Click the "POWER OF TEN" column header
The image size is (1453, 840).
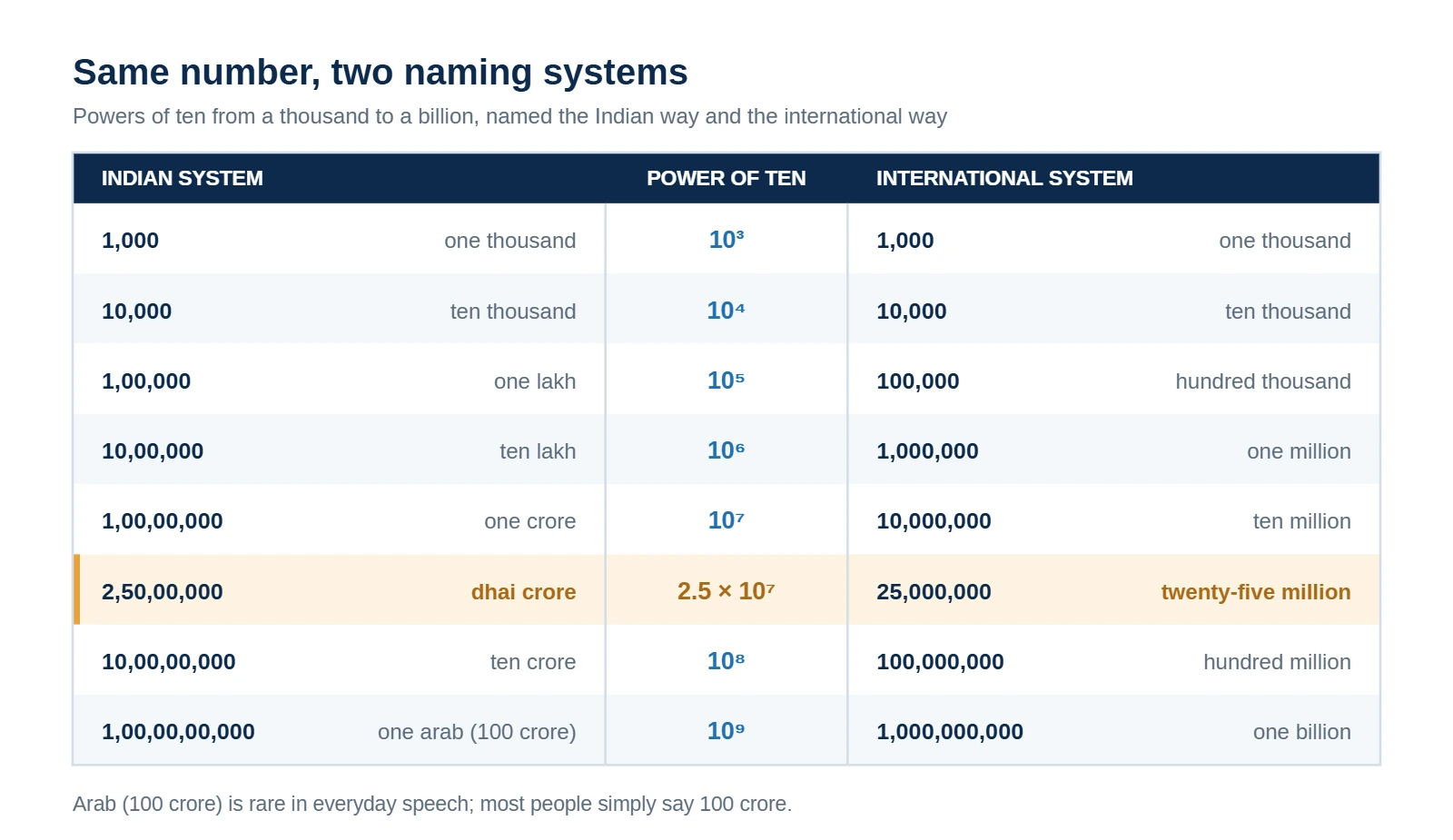coord(726,178)
